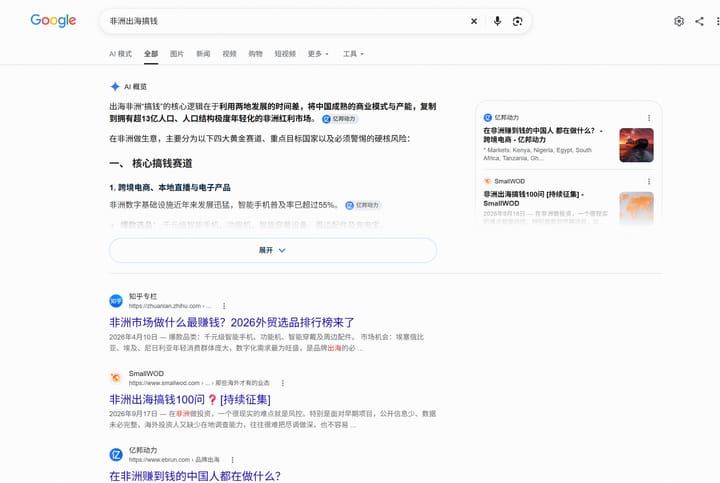Open quick settings gear icon
This screenshot has width=720, height=483.
[x=679, y=21]
